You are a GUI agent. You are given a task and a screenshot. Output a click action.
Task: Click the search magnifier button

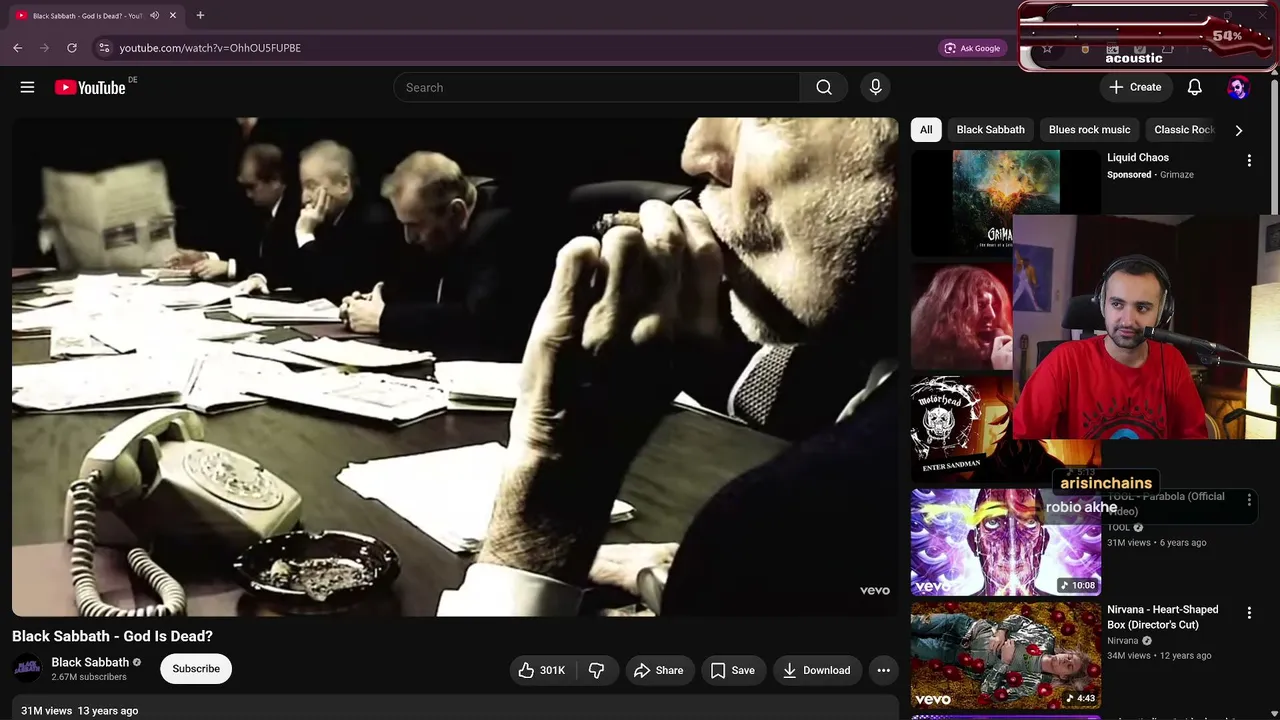click(824, 87)
